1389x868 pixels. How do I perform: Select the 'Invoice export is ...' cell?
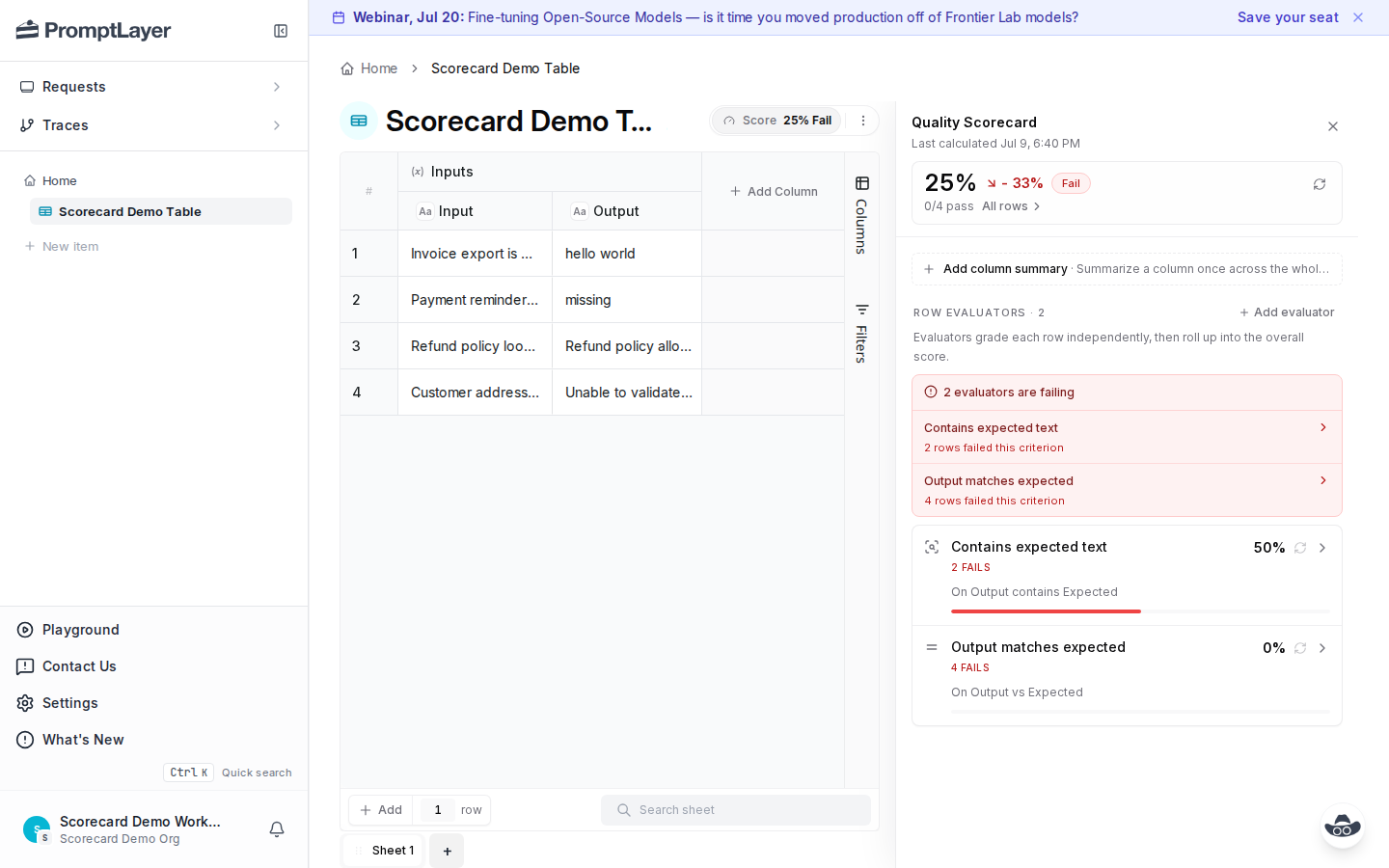pyautogui.click(x=476, y=254)
